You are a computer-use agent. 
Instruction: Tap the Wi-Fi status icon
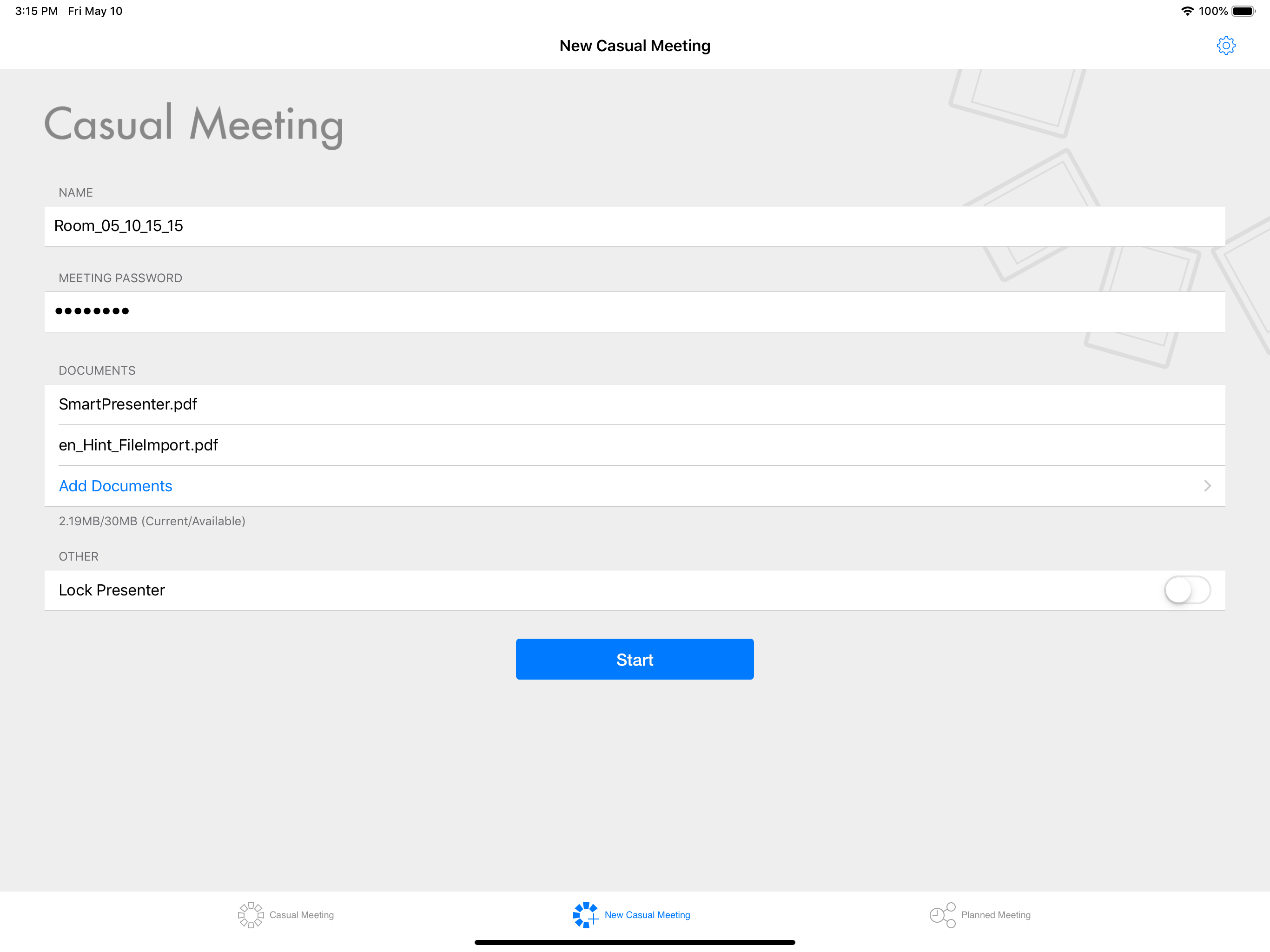point(1187,11)
